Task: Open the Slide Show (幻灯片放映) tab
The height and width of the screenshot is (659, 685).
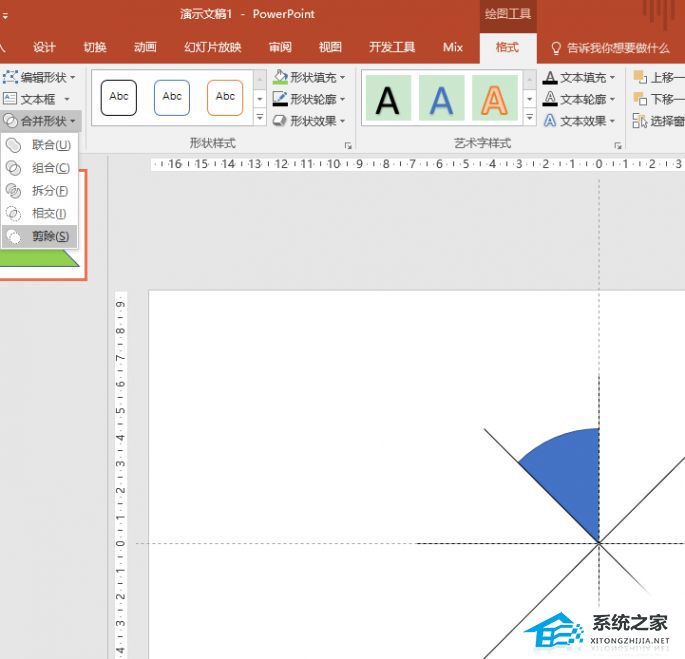Action: [x=212, y=47]
